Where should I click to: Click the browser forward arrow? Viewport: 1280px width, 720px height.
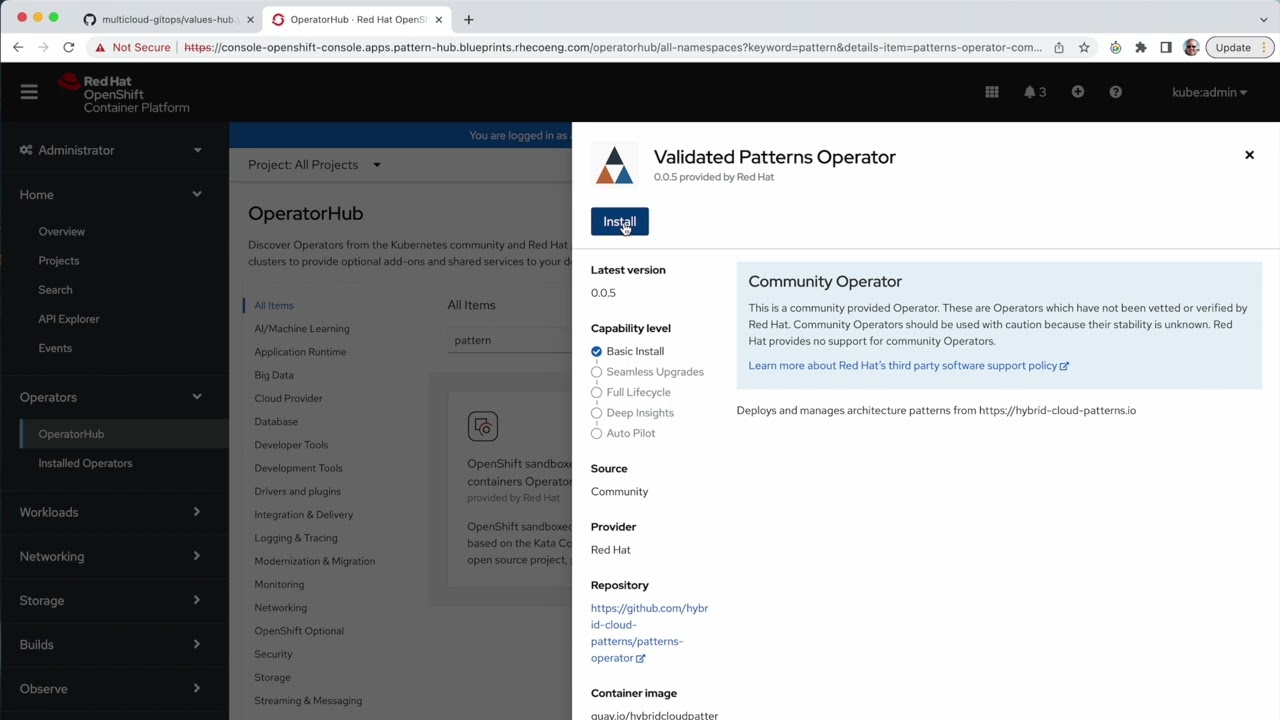(x=43, y=47)
